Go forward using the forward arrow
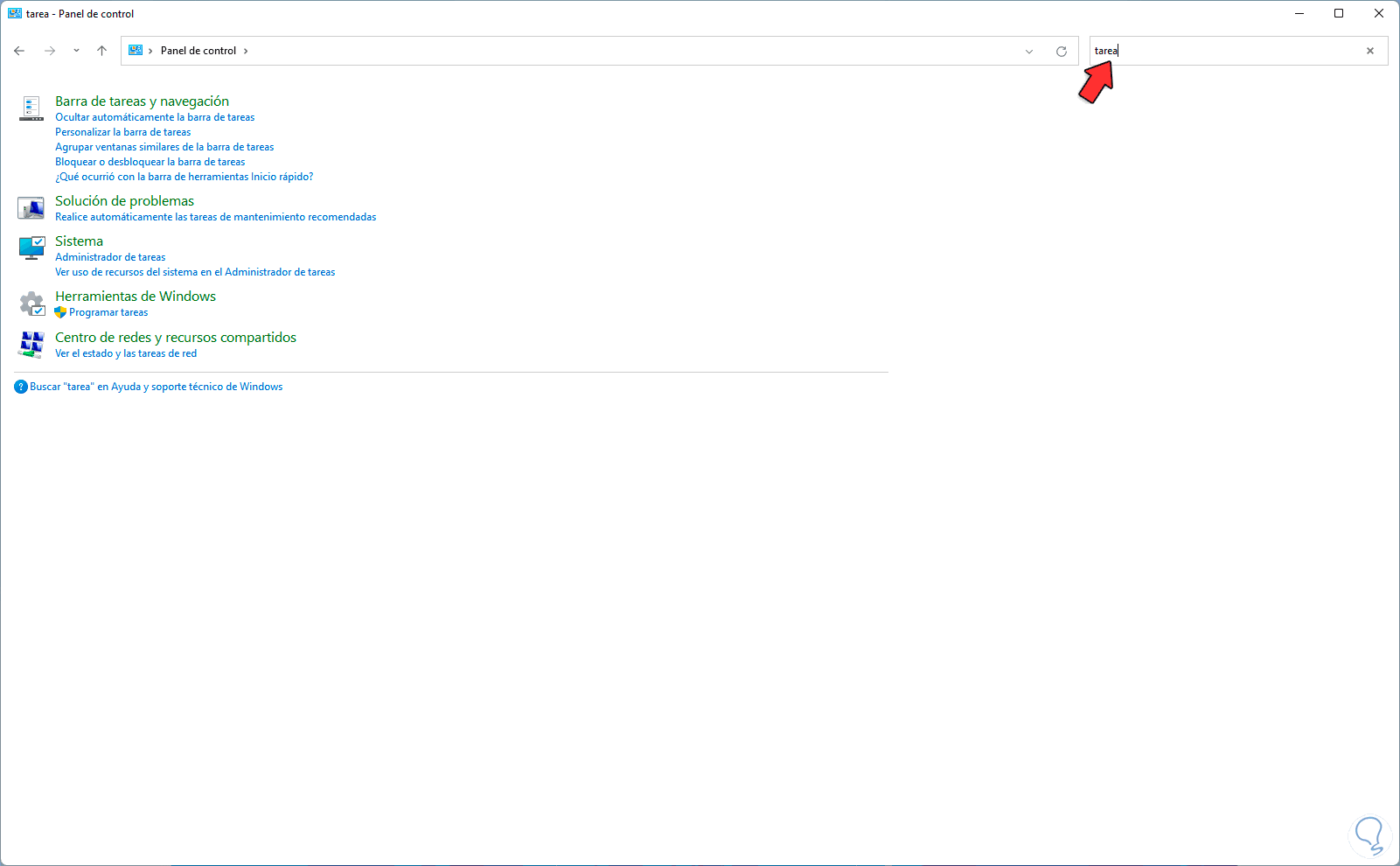The width and height of the screenshot is (1400, 866). pos(50,51)
